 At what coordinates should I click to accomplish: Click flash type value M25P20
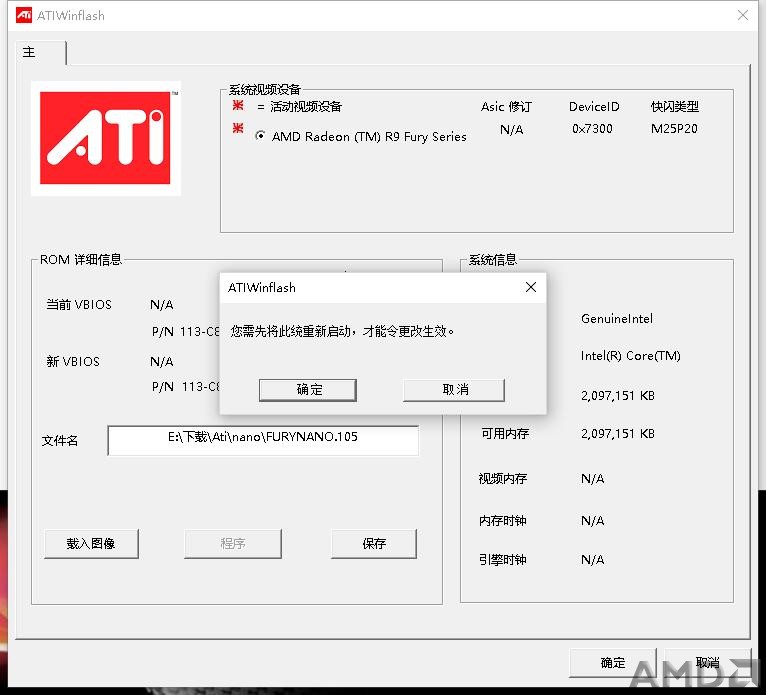[674, 129]
